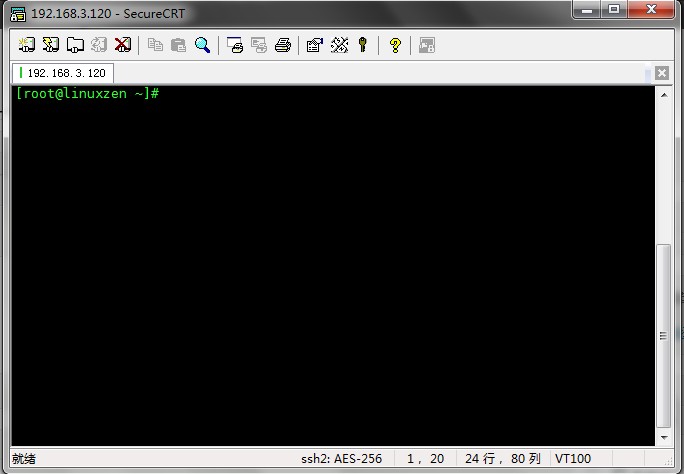Click the SecureCRT title bar app icon
Viewport: 684px width, 474px height.
(x=18, y=14)
